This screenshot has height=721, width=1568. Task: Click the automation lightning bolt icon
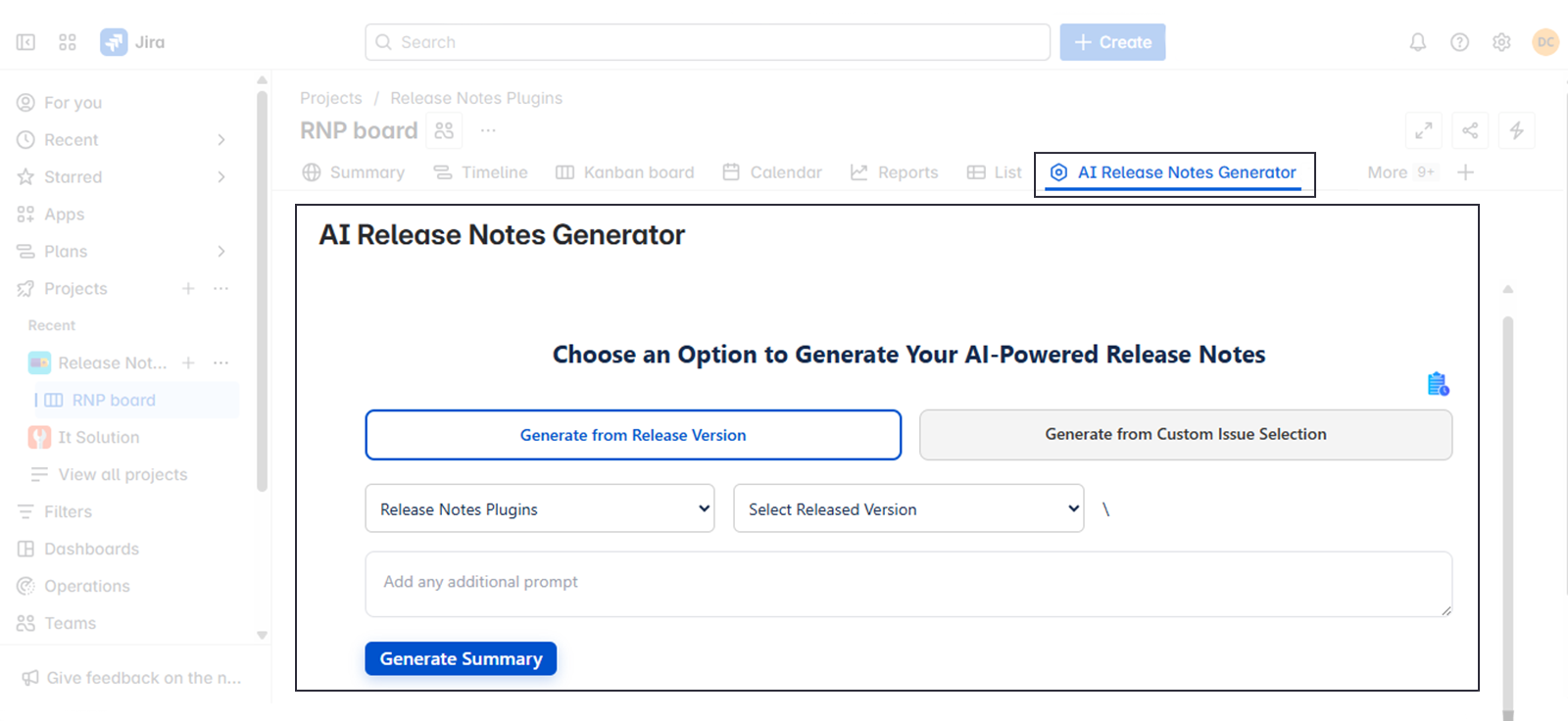(1516, 130)
